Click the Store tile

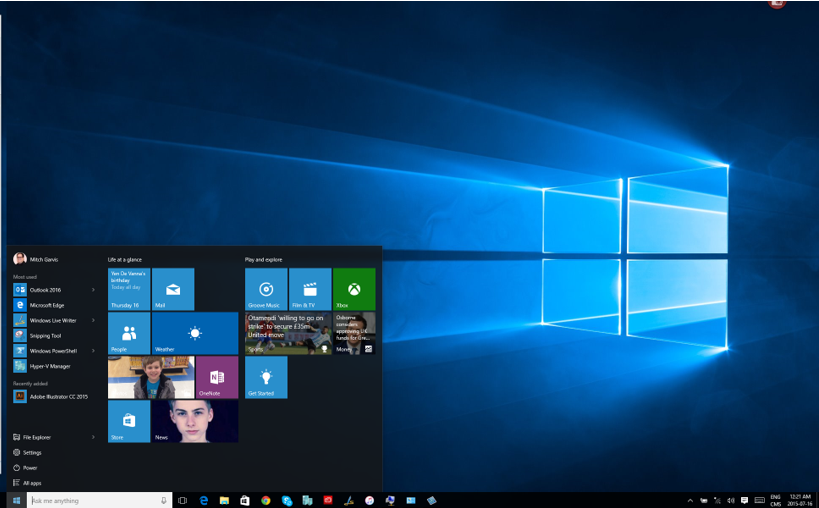pyautogui.click(x=129, y=421)
